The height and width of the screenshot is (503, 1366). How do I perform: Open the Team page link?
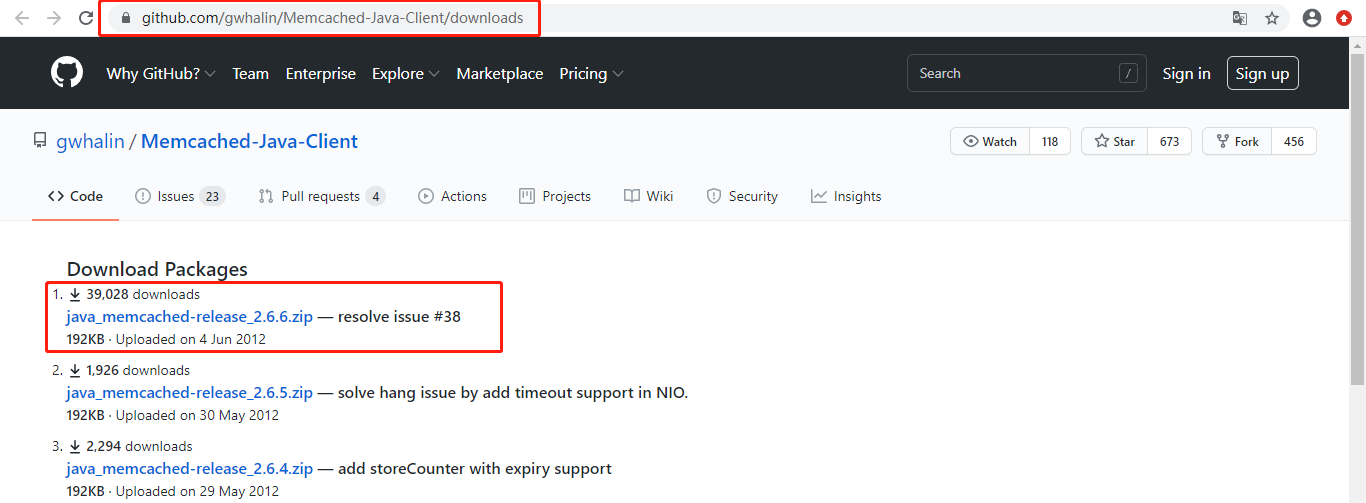coord(250,73)
